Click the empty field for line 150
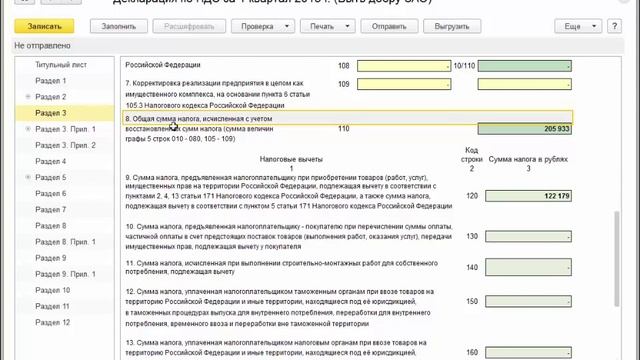 point(528,301)
